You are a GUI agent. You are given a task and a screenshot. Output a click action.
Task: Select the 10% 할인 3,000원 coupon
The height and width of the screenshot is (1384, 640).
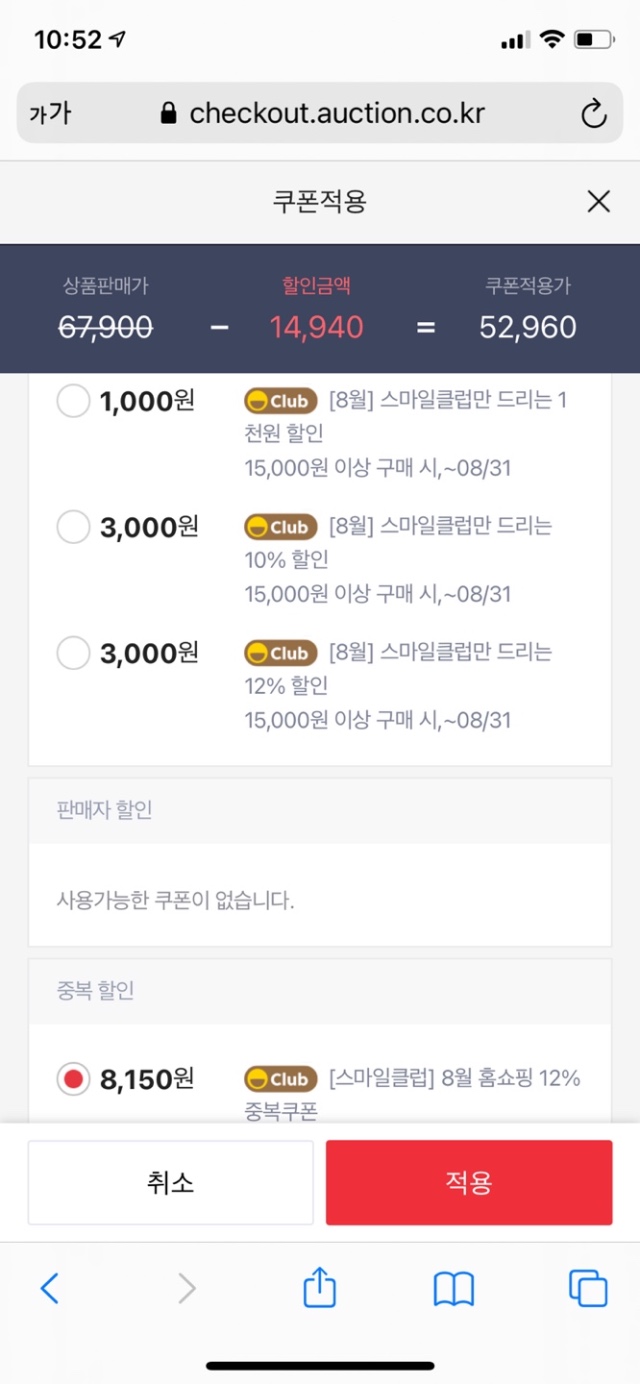pos(73,527)
